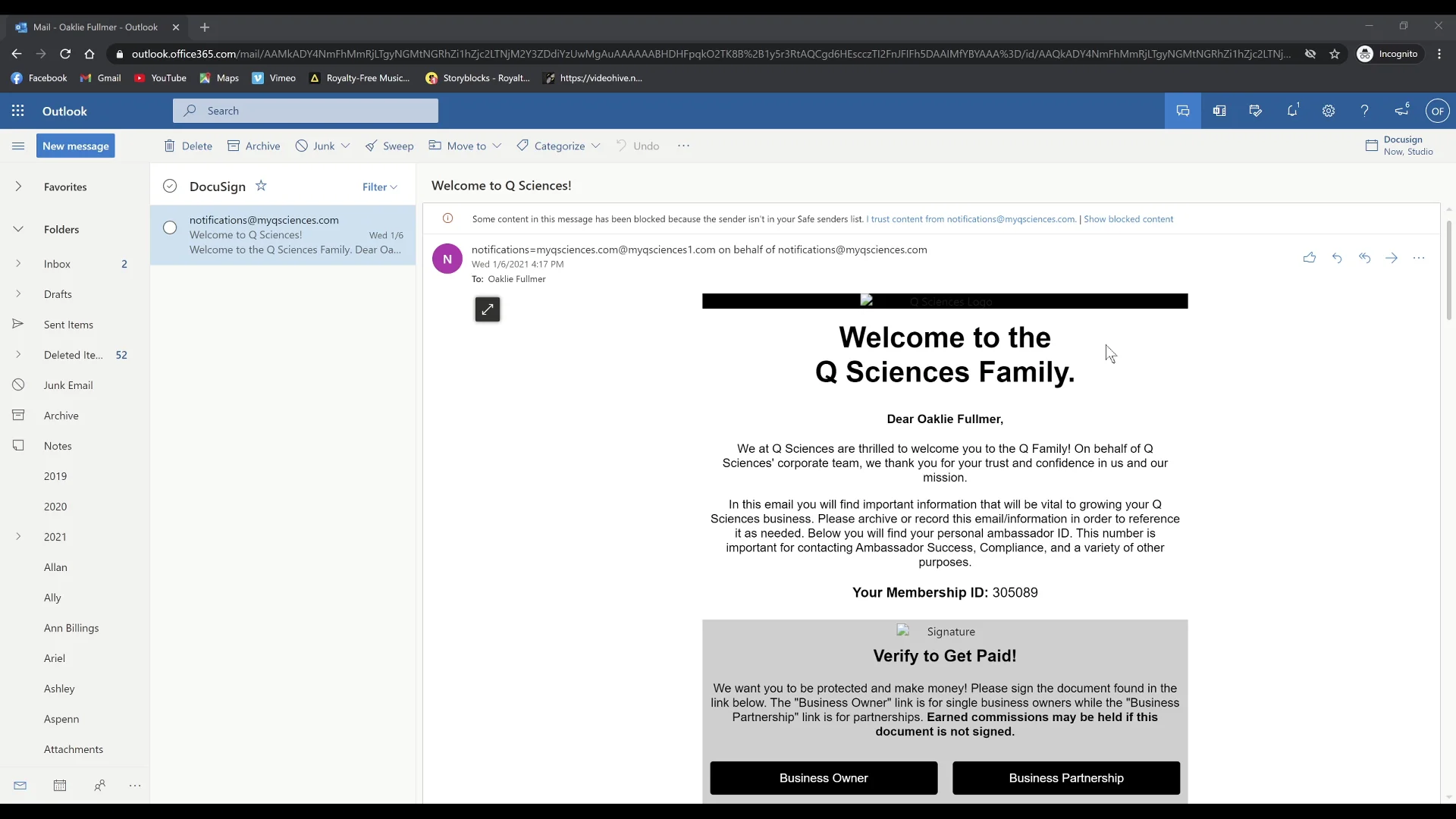Toggle the left navigation pane hamburger
This screenshot has height=819, width=1456.
click(18, 146)
